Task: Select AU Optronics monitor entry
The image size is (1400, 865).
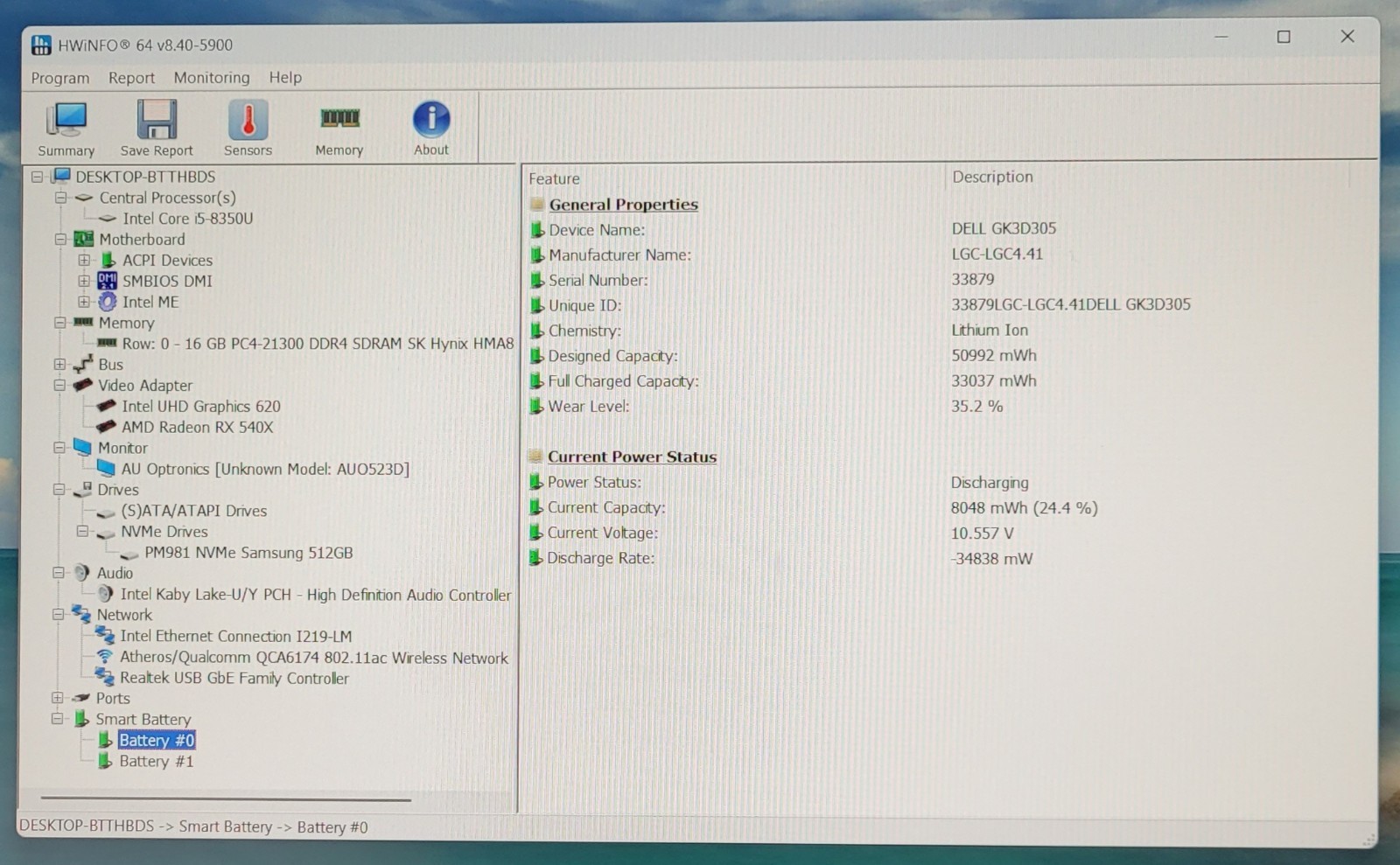Action: [265, 469]
